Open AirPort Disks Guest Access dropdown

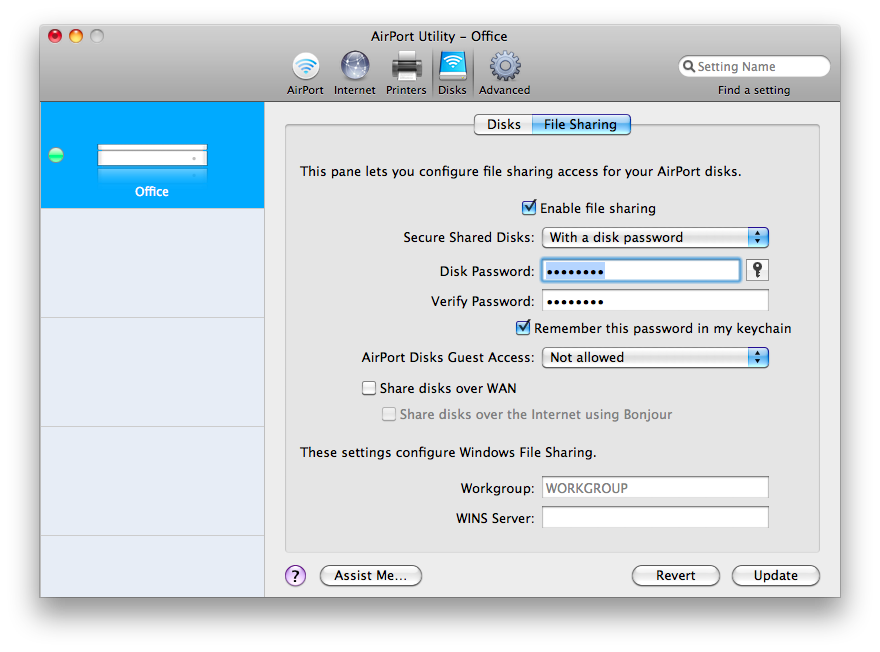655,357
